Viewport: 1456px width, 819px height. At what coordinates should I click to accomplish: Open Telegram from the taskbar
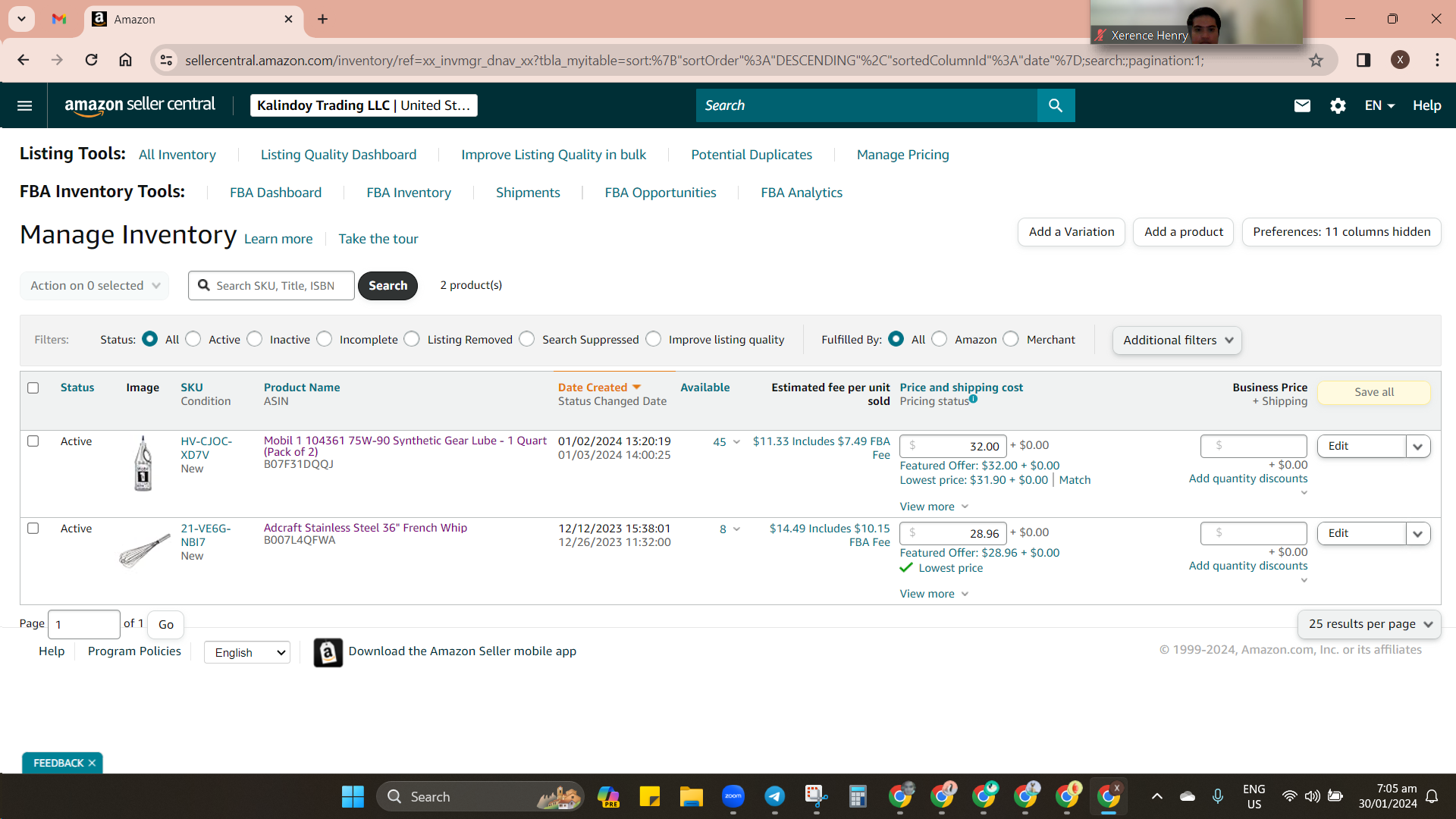coord(774,796)
